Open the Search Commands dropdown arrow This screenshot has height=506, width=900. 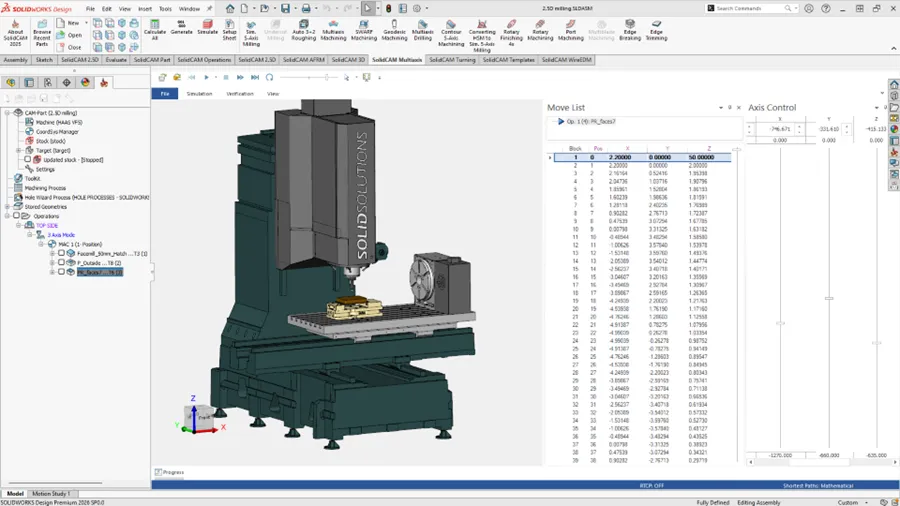point(796,9)
